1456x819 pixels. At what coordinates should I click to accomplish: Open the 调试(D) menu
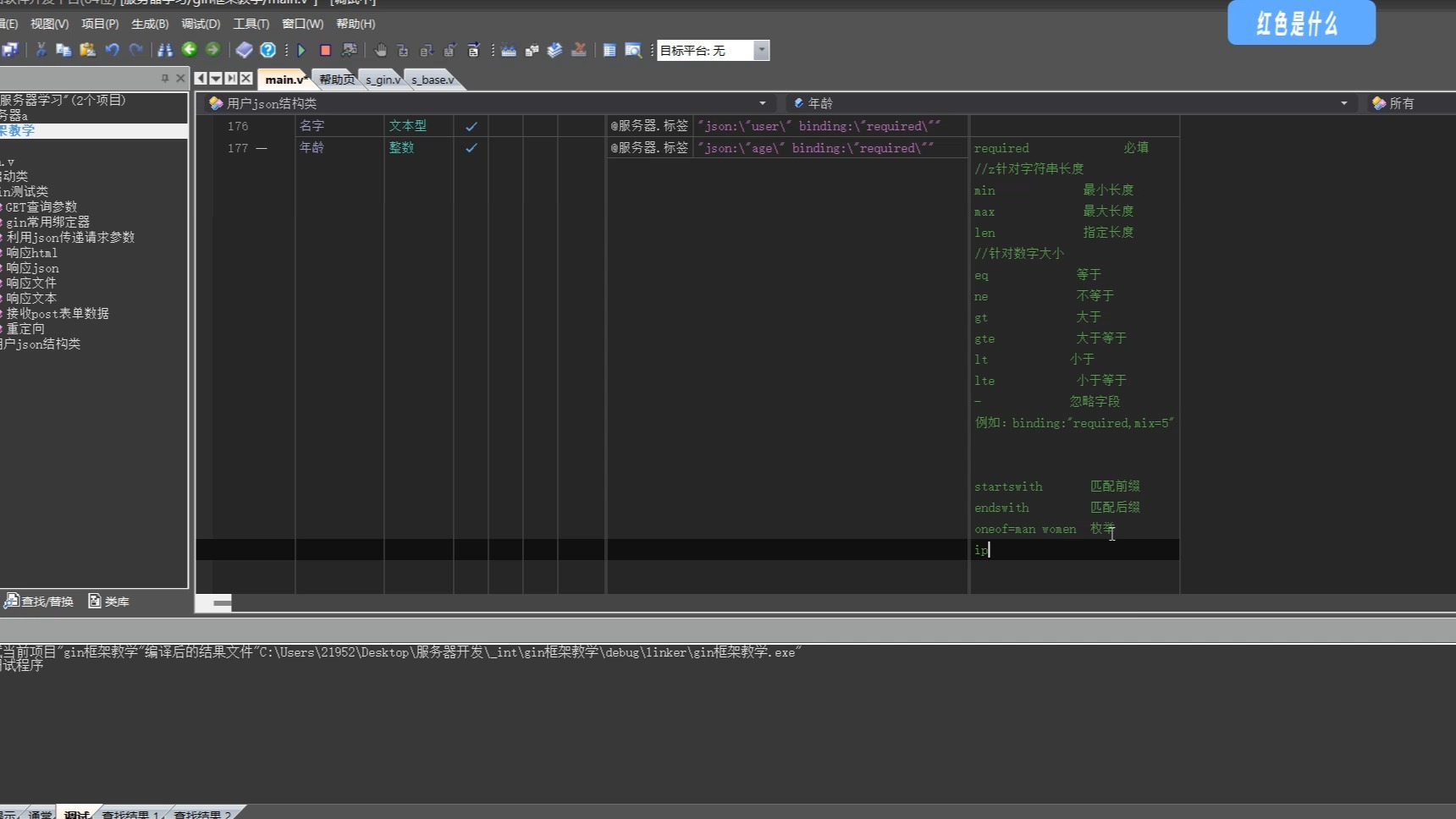[x=201, y=24]
